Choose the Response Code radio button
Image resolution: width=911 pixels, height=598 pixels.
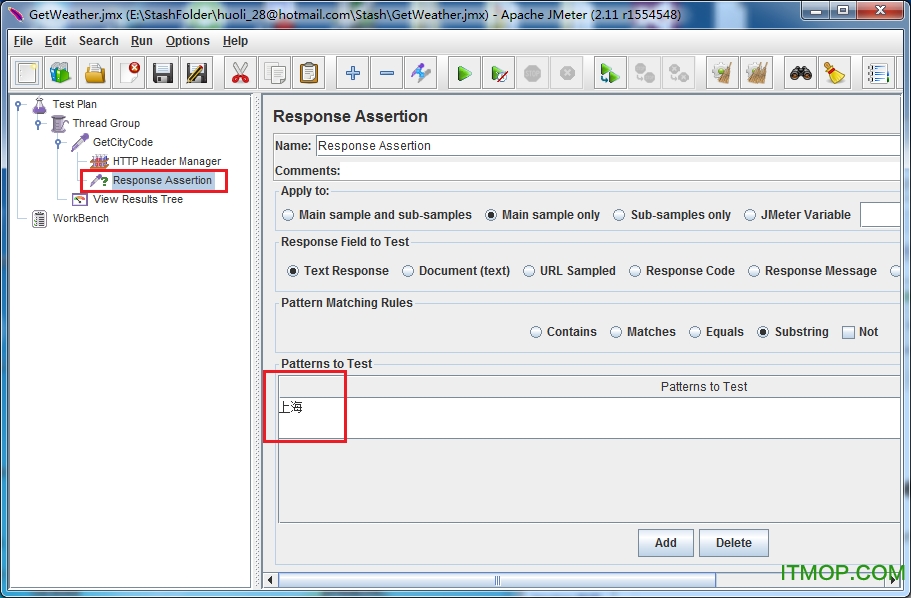tap(636, 271)
